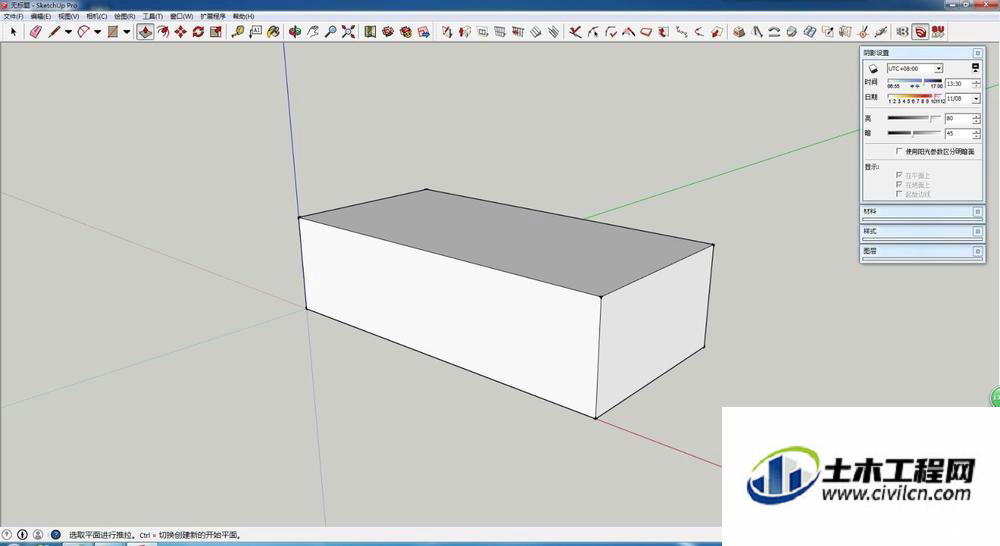Open the Help (H) menu
Screen dimensions: 1000x546
pos(243,16)
